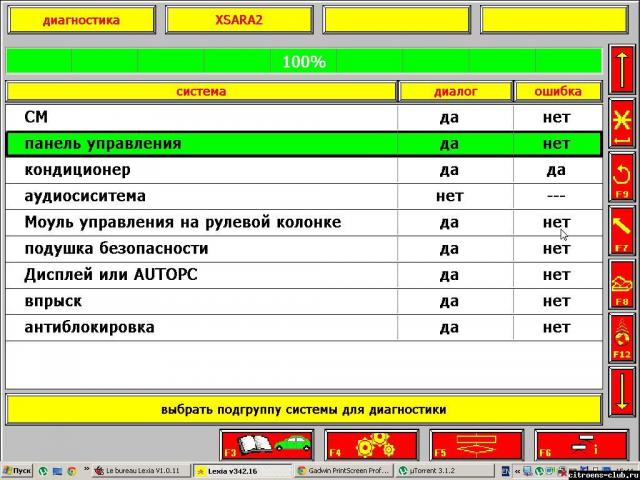The image size is (640, 480).
Task: Expand the quick launch chevron
Action: point(86,469)
